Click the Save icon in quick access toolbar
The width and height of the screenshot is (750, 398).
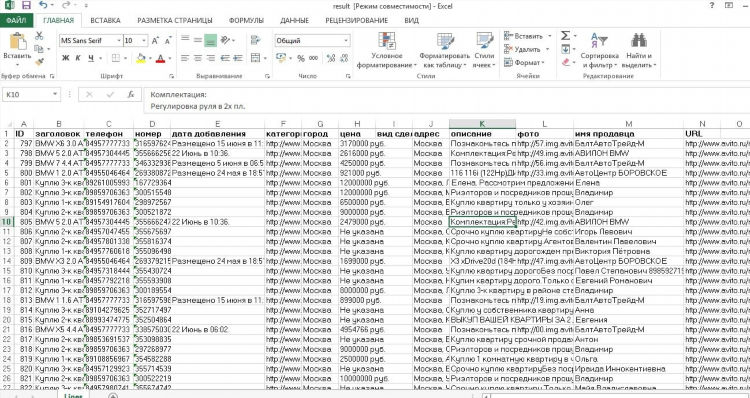point(26,6)
